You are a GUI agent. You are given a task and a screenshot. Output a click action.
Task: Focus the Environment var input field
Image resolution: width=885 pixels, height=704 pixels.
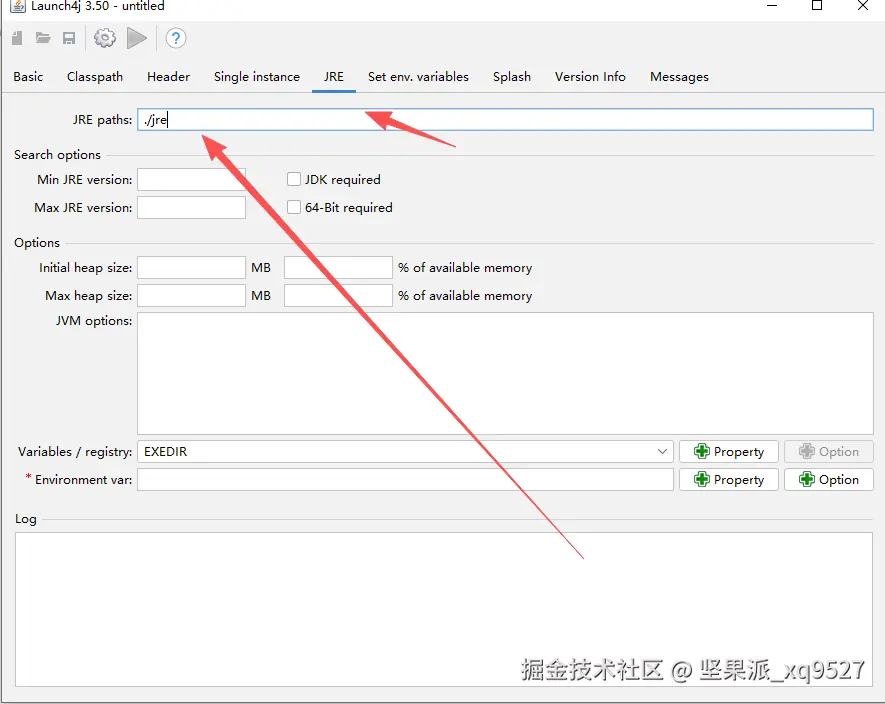pyautogui.click(x=405, y=480)
